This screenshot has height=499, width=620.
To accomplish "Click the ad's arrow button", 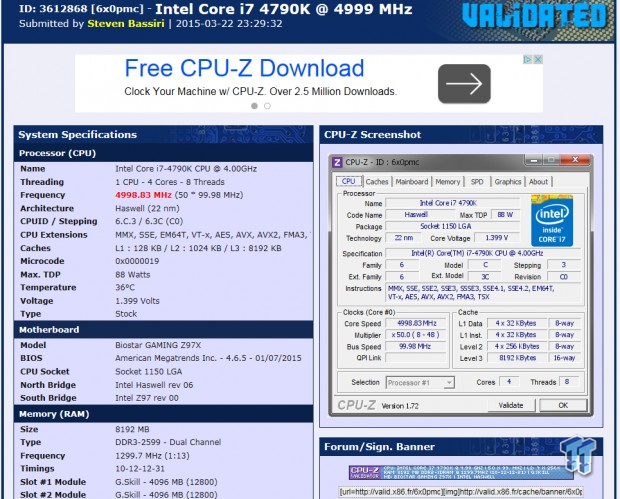I will (x=464, y=83).
